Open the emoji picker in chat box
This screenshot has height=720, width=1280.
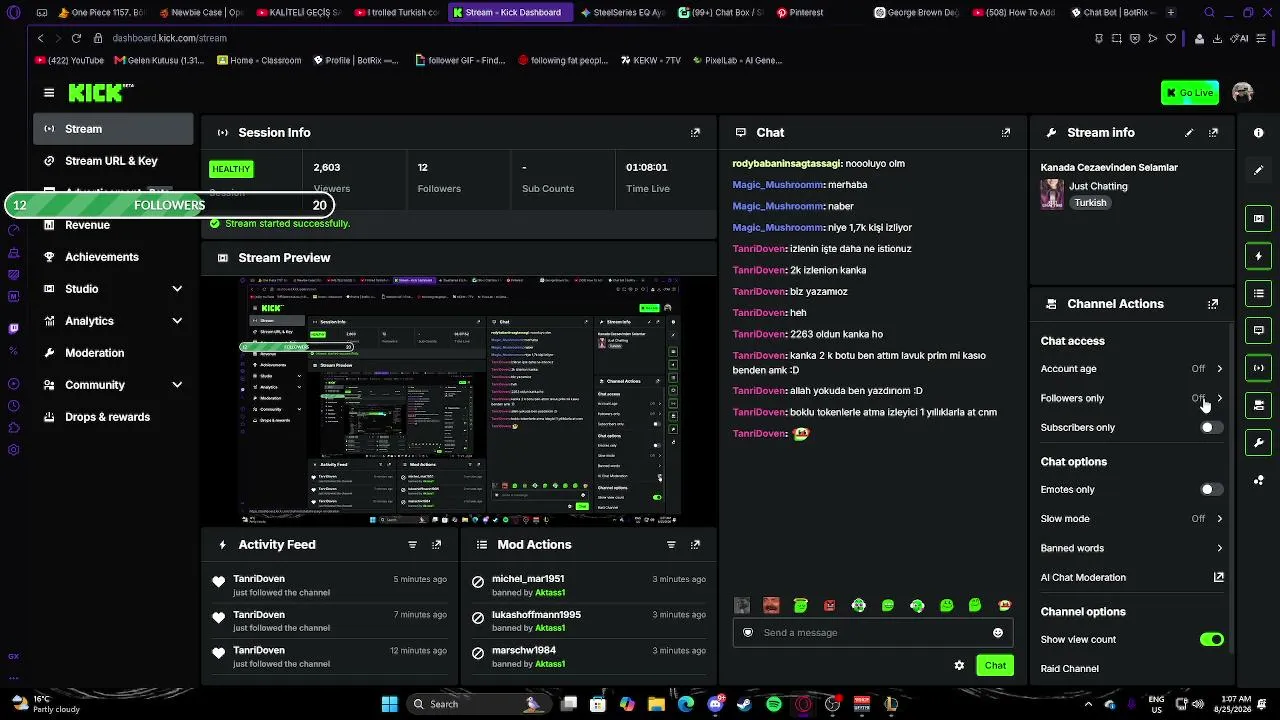pos(997,633)
